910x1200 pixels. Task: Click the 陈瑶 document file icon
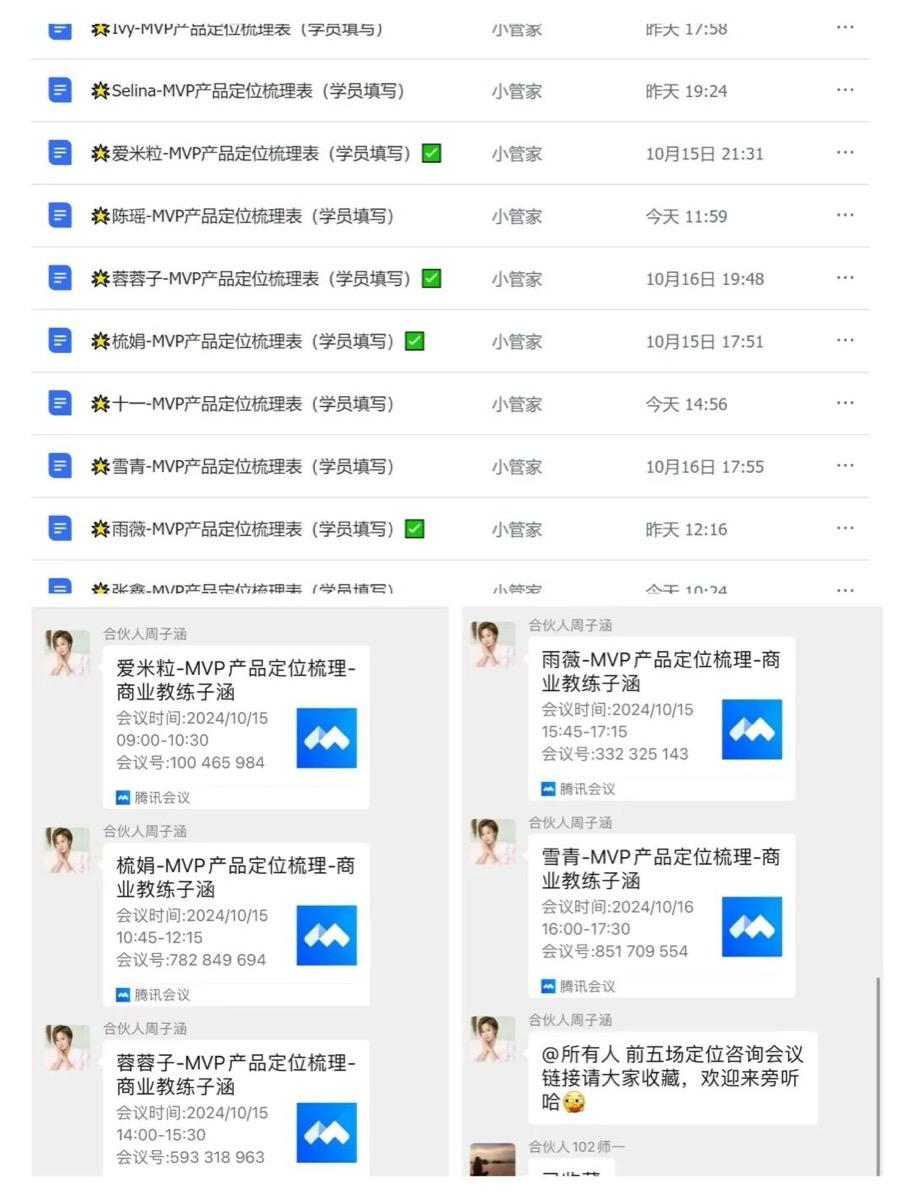click(60, 216)
